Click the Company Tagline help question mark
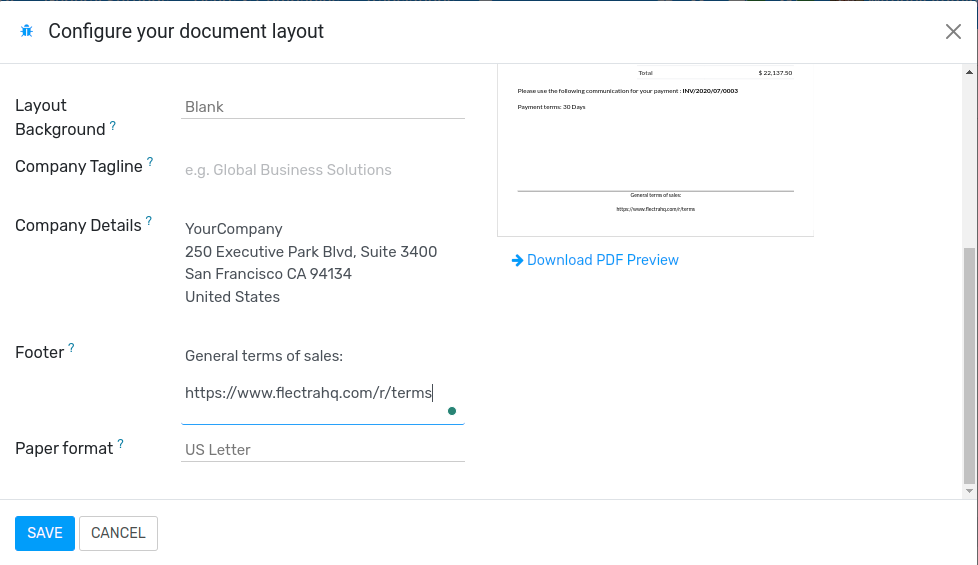 pos(150,161)
